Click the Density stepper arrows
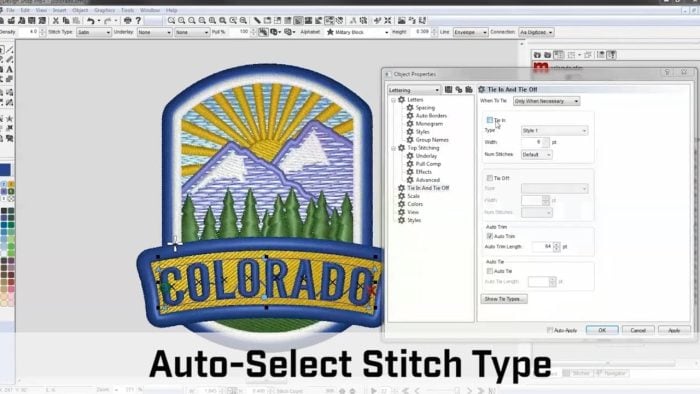Screen dimensions: 700x394 point(42,32)
